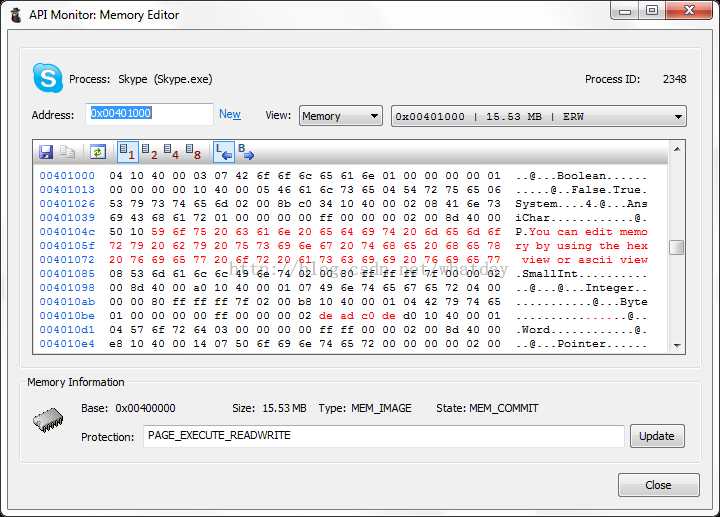Screen dimensions: 720x517
Task: Click the Skype process icon
Action: (48, 78)
